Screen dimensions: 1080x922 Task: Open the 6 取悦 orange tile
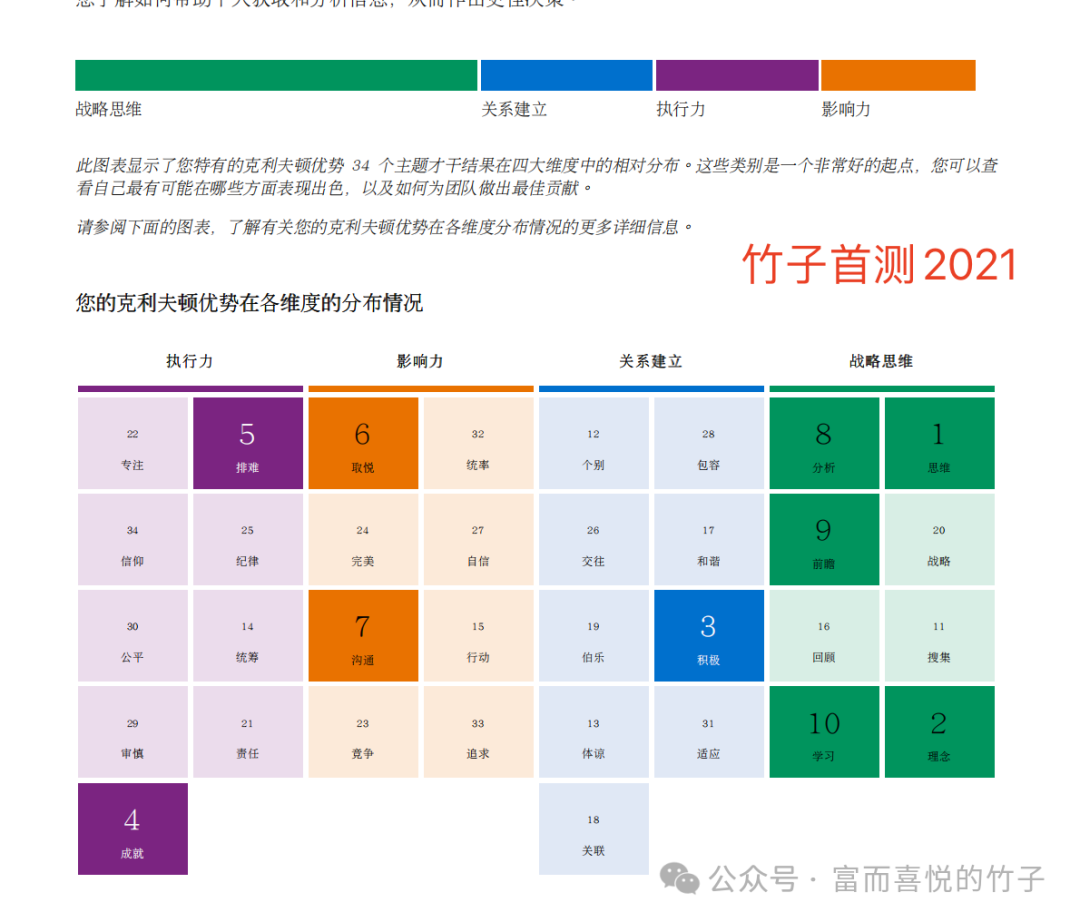point(363,443)
